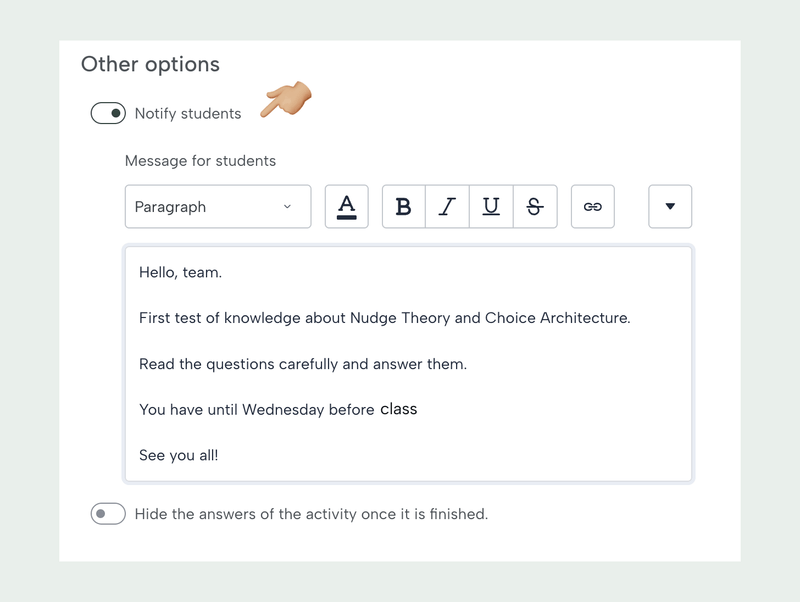Open the text color picker
Viewport: 800px width, 602px height.
(x=347, y=207)
